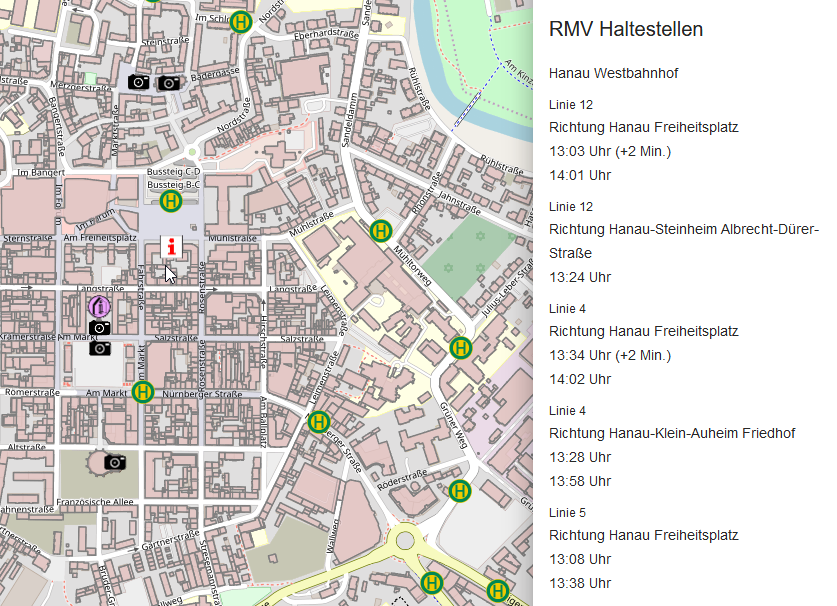837x606 pixels.
Task: Click Richtung Hanau-Klein-Auheim Friedhof
Action: coord(672,433)
